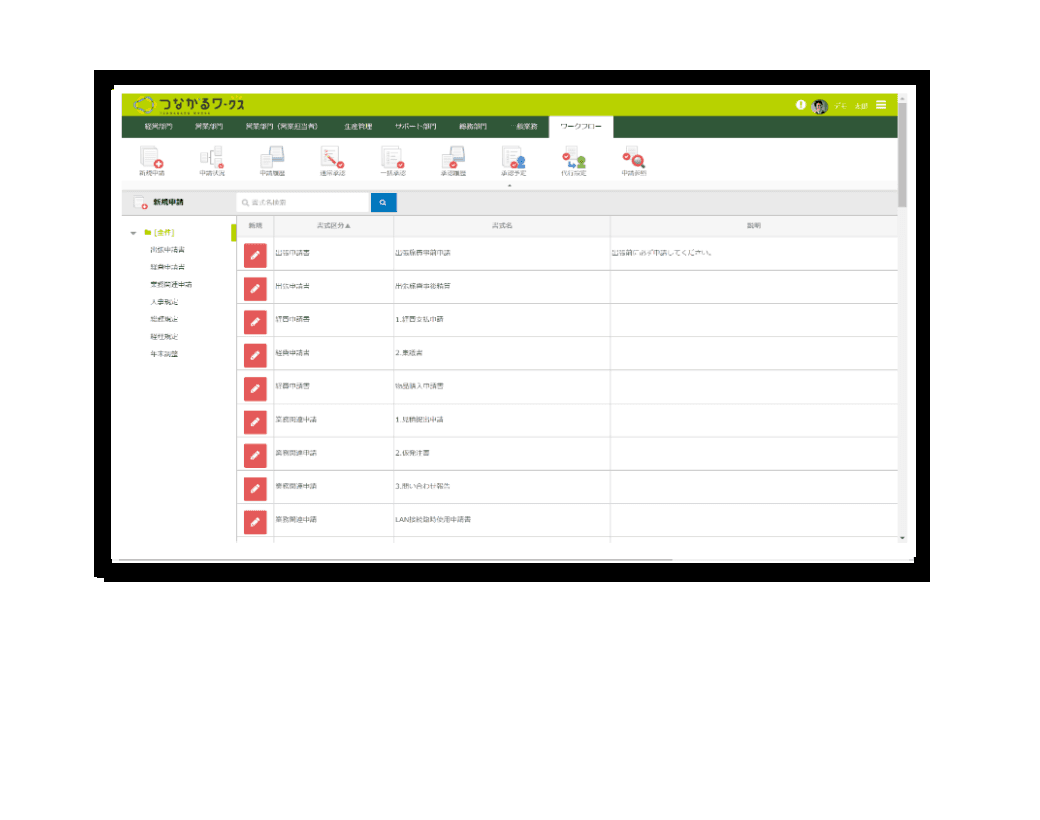Click red pencil icon for LAN接続 row

pyautogui.click(x=255, y=521)
